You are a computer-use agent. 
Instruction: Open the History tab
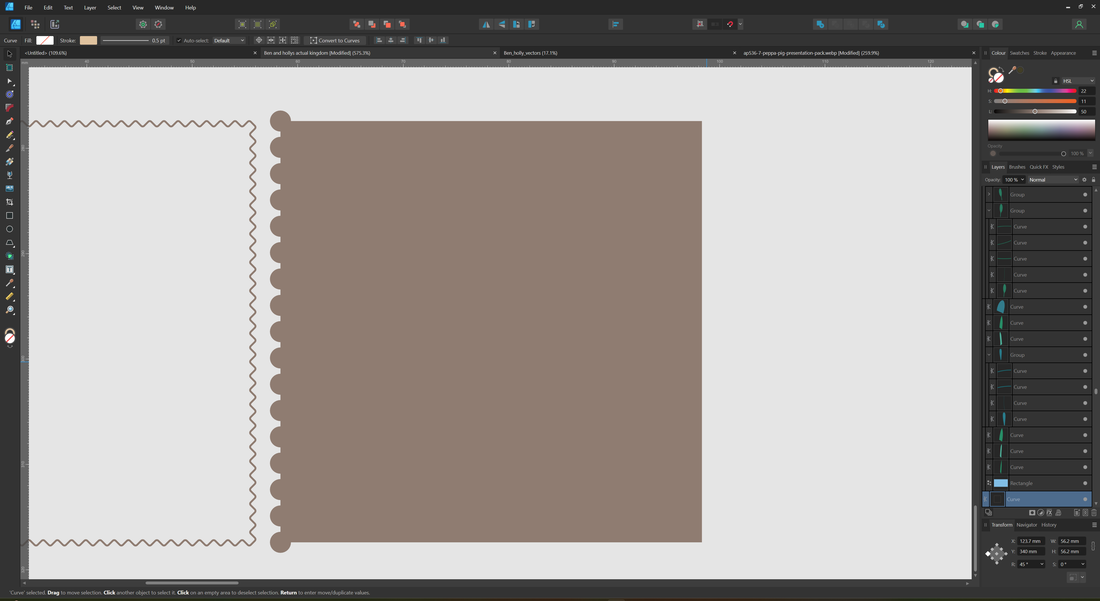1049,525
